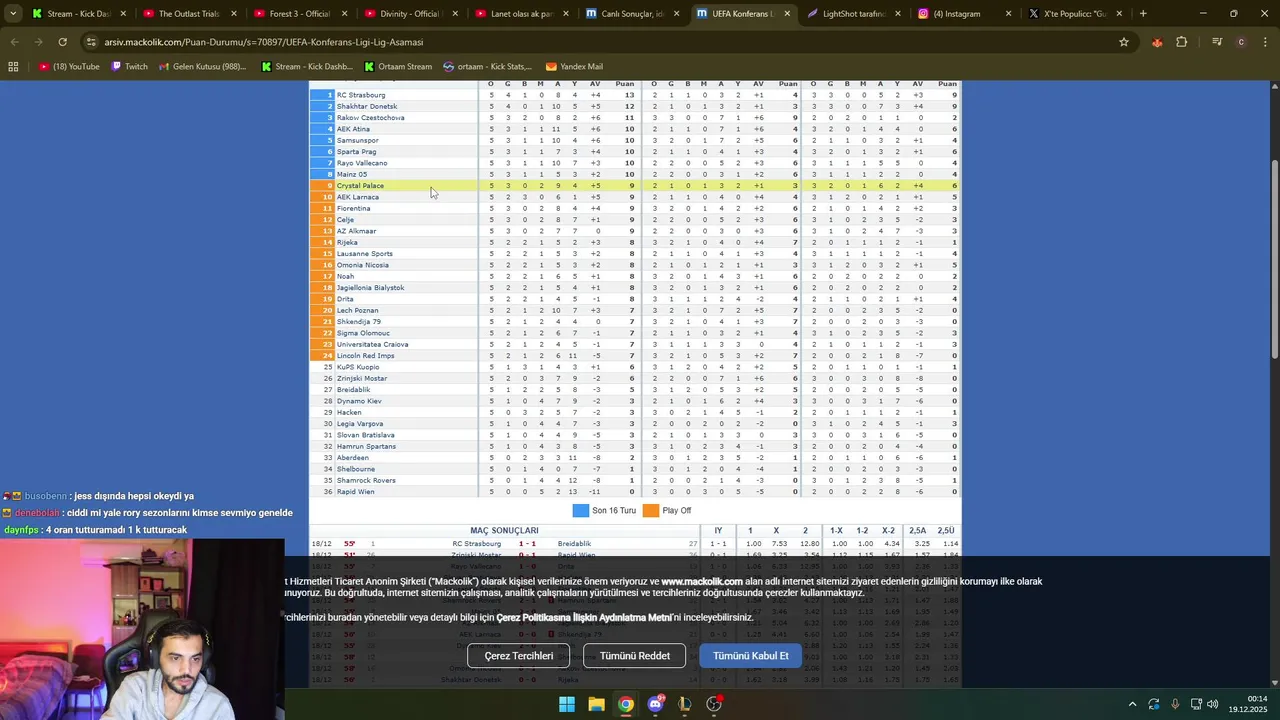Switch to Divinity - Official tab
Viewport: 1280px width, 720px height.
coord(411,14)
